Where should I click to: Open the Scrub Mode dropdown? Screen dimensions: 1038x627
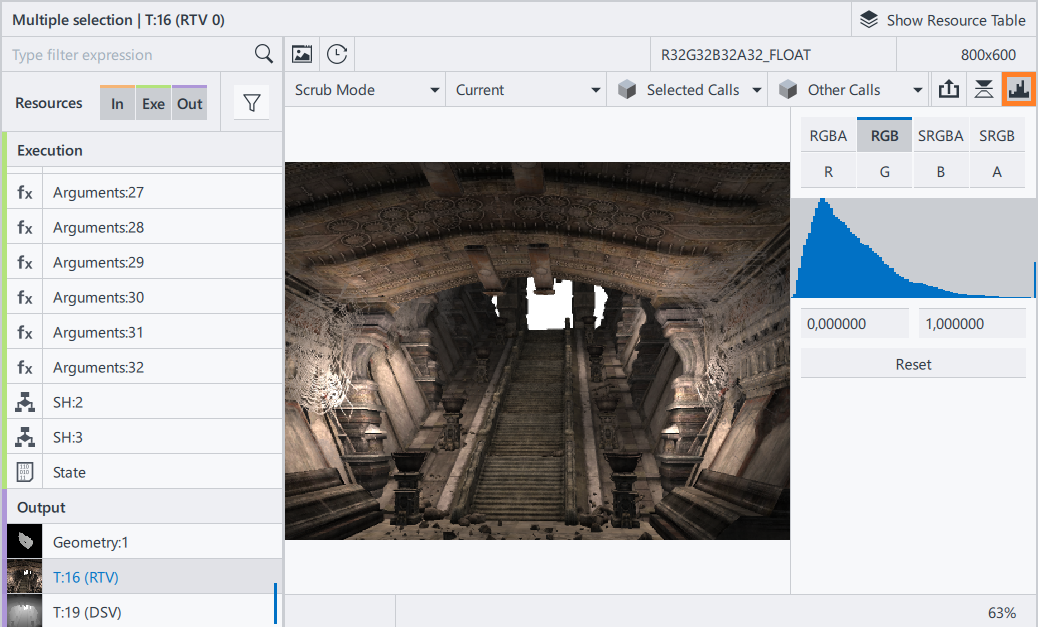pyautogui.click(x=366, y=89)
